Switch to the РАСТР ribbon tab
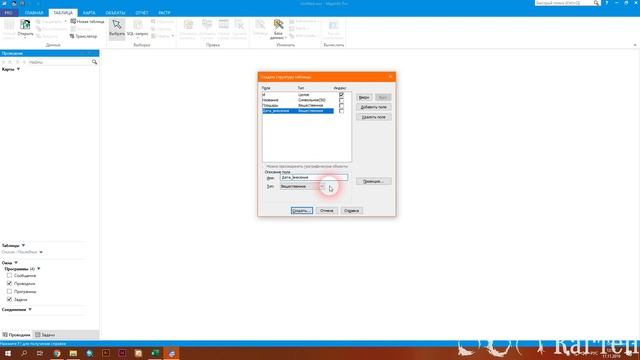Screen dimensions: 640x360 (164, 13)
